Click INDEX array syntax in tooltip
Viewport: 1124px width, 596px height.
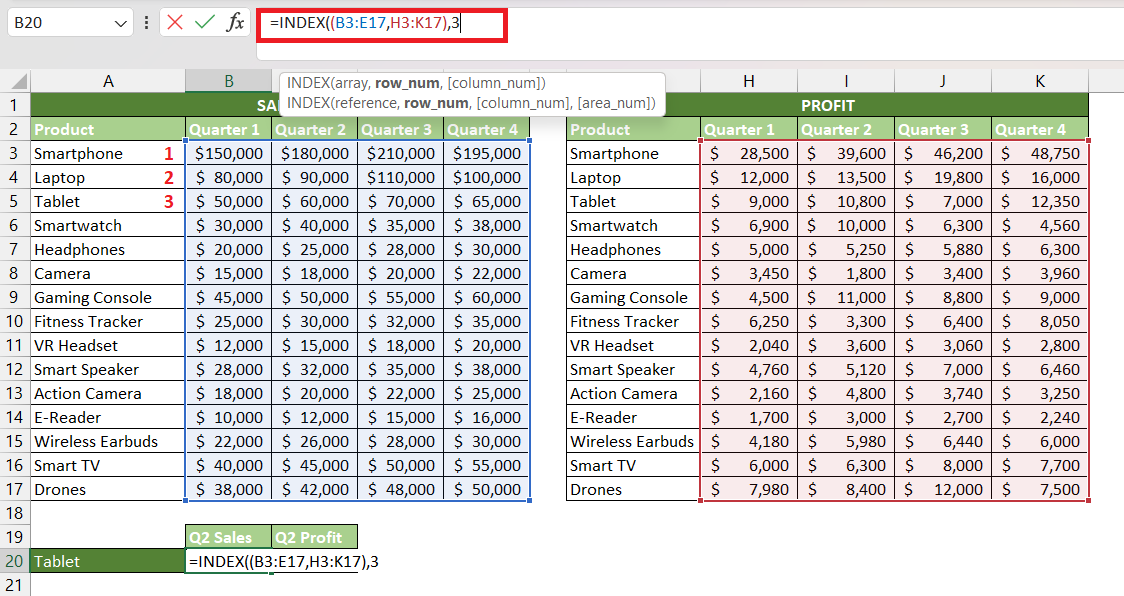[416, 83]
